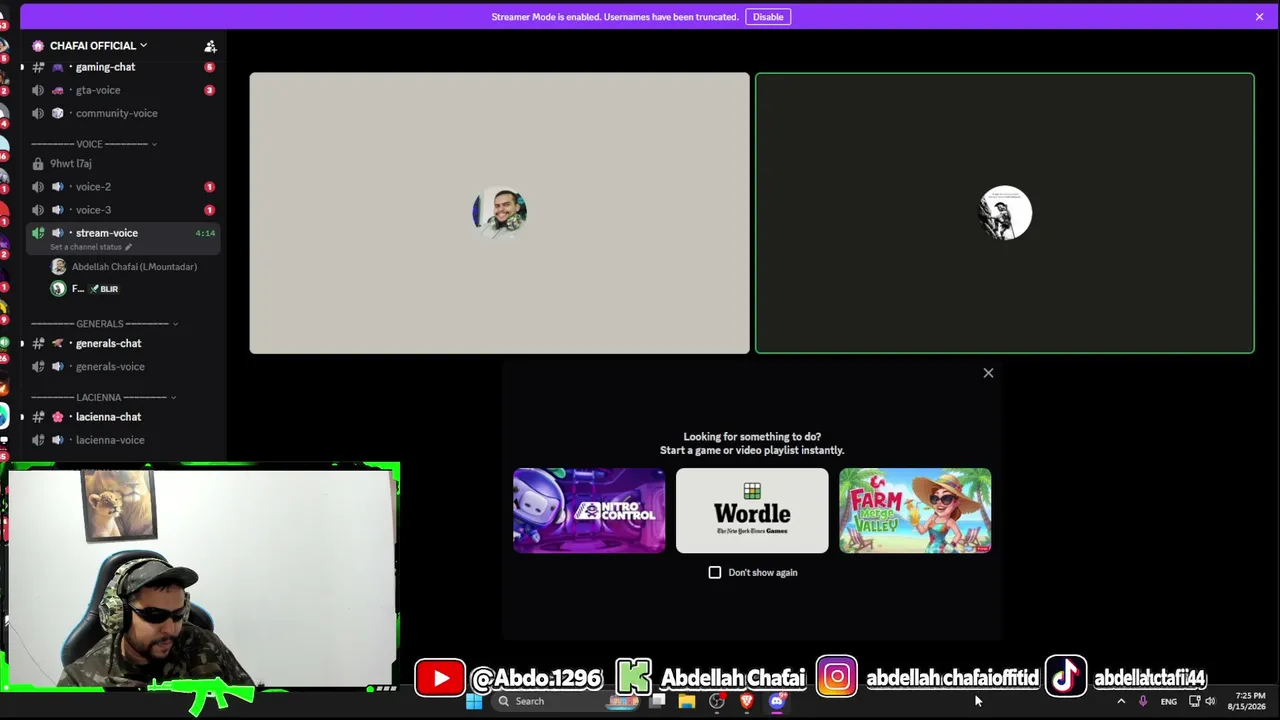Start the Wordle activity
The width and height of the screenshot is (1280, 720).
click(752, 511)
